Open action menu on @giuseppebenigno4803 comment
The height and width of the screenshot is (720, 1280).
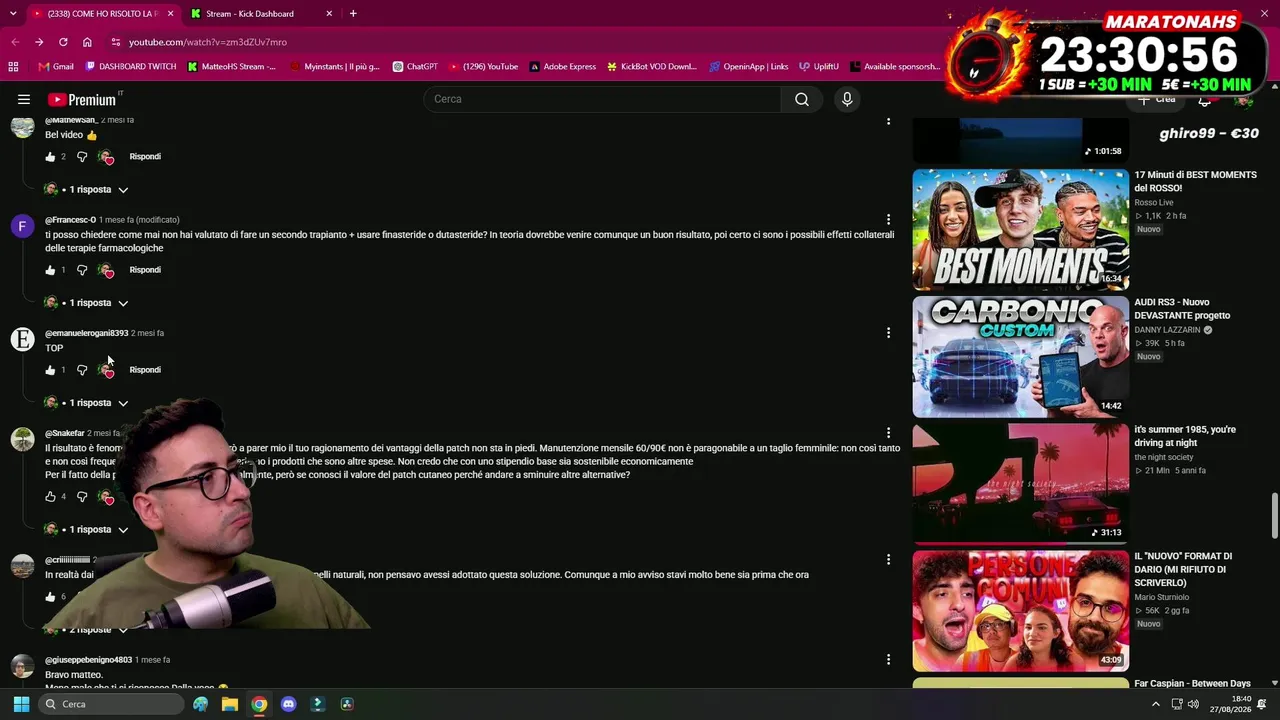coord(888,660)
